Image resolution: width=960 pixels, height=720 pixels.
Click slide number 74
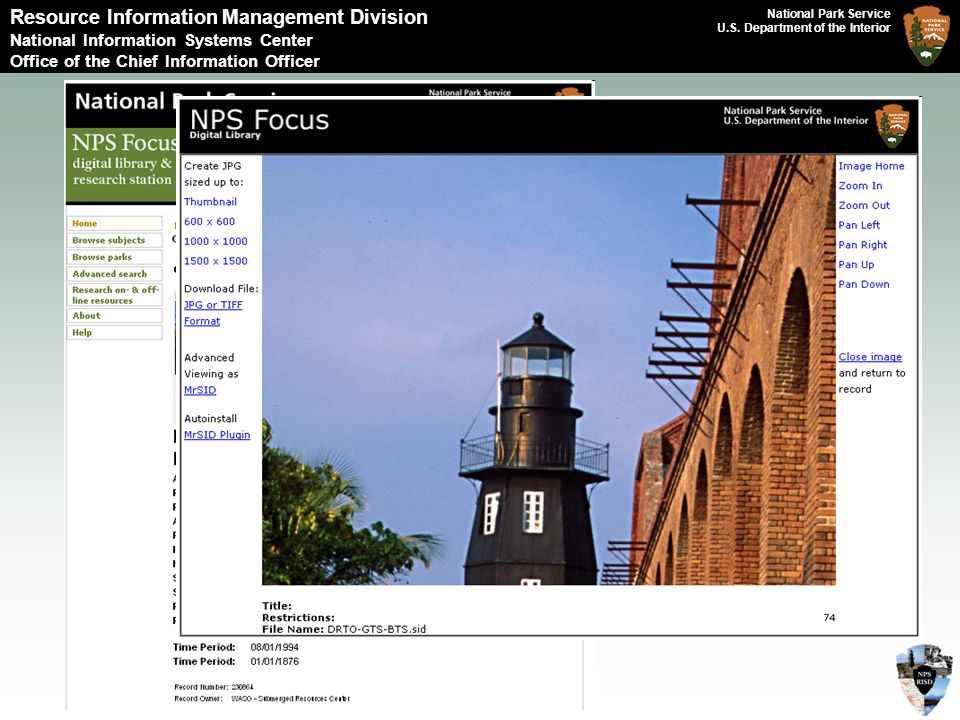click(829, 618)
